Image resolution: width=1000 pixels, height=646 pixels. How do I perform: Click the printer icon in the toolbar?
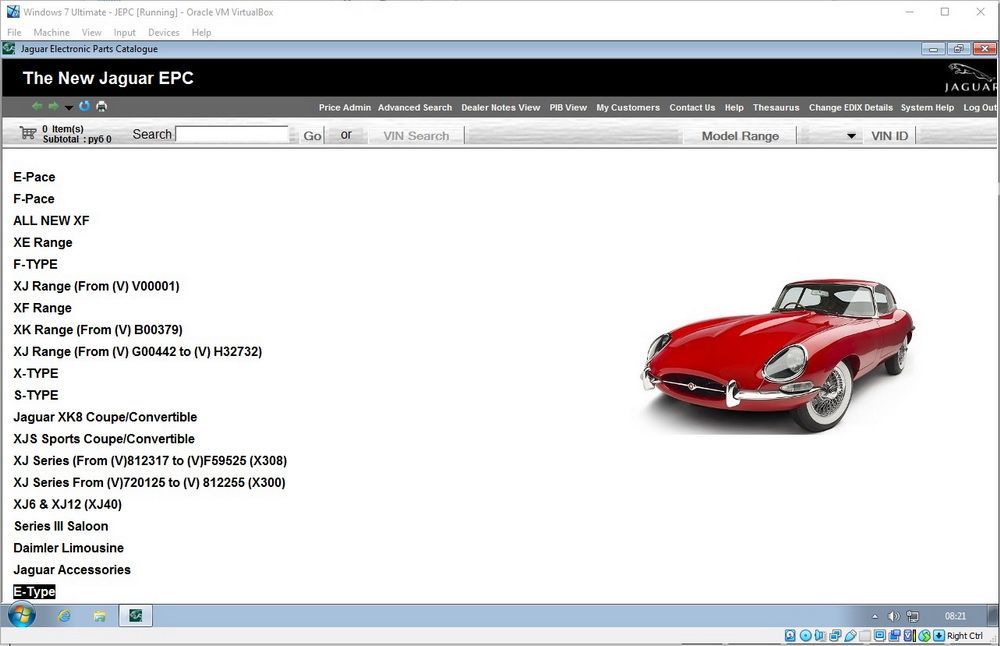101,107
